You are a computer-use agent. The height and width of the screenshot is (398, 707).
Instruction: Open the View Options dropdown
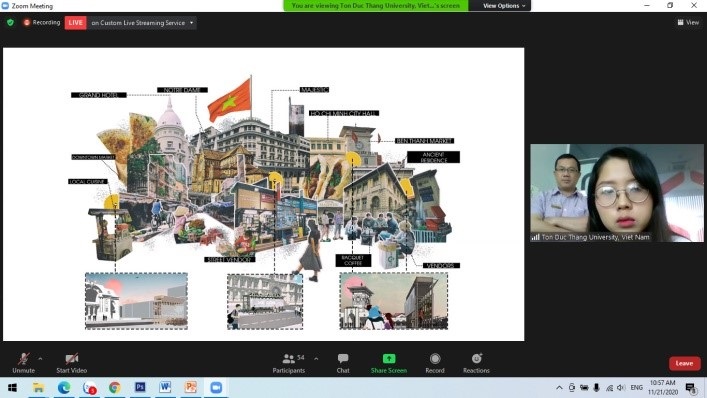504,6
